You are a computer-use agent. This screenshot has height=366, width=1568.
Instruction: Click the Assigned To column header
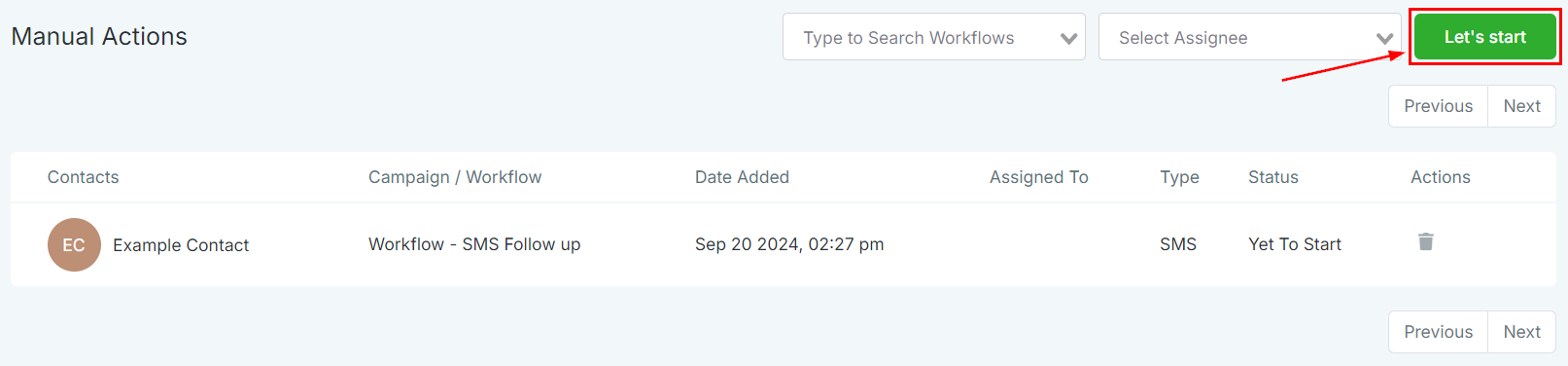point(1038,177)
